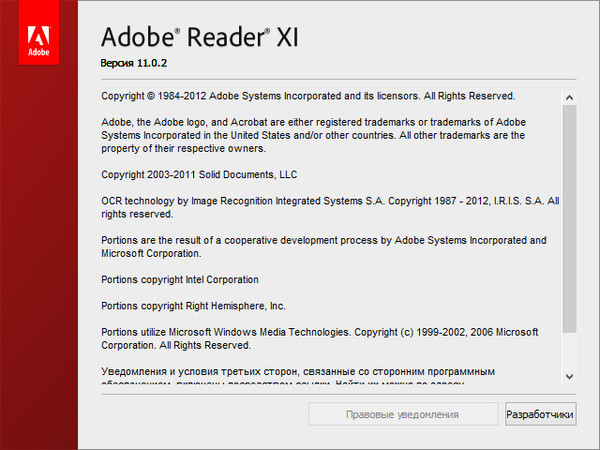Click the scroll up arrow
The height and width of the screenshot is (450, 600).
[x=569, y=98]
